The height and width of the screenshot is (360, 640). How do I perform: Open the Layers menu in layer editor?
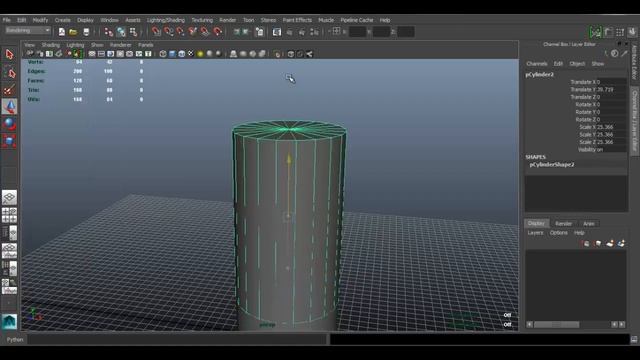coord(535,233)
